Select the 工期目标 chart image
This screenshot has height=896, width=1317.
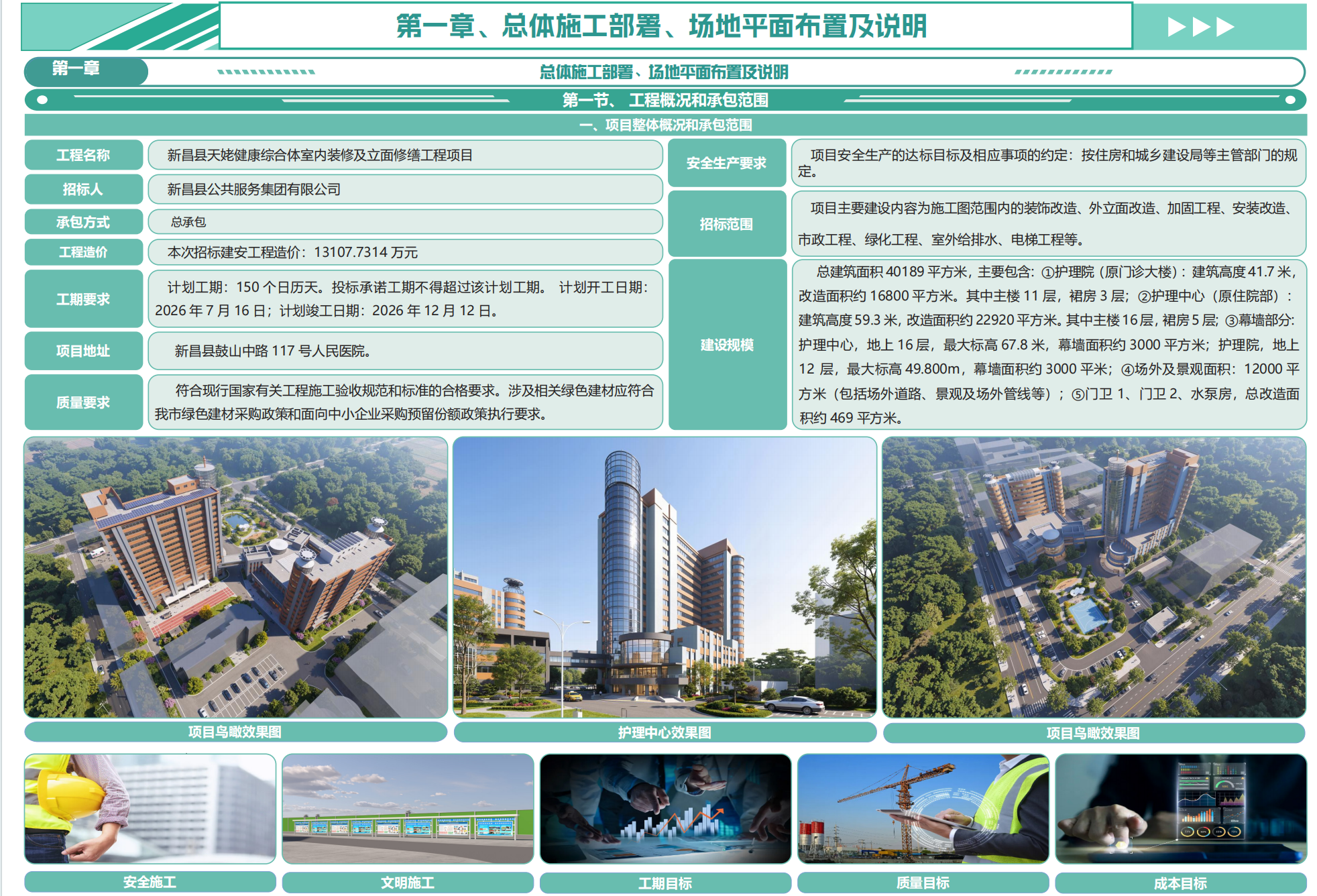click(665, 809)
